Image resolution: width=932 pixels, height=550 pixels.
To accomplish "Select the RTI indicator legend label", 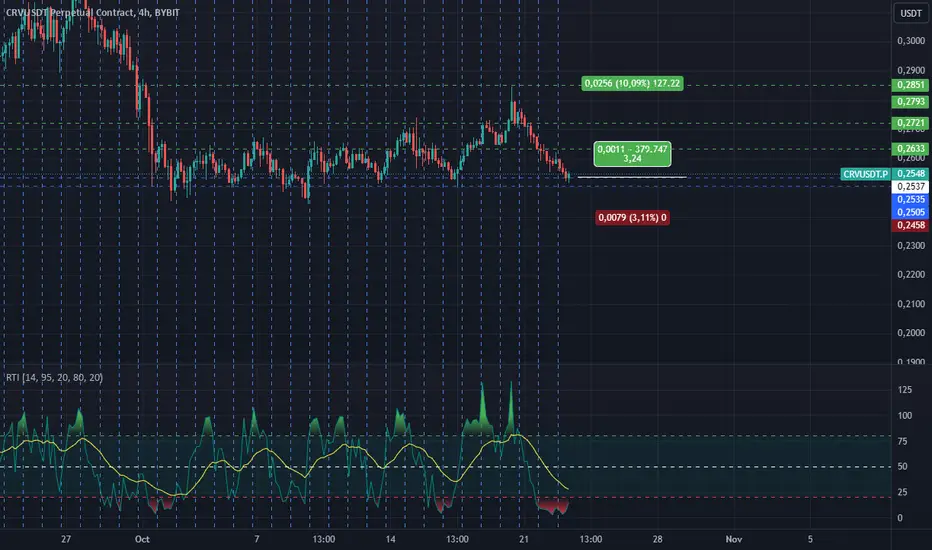I will (54, 378).
